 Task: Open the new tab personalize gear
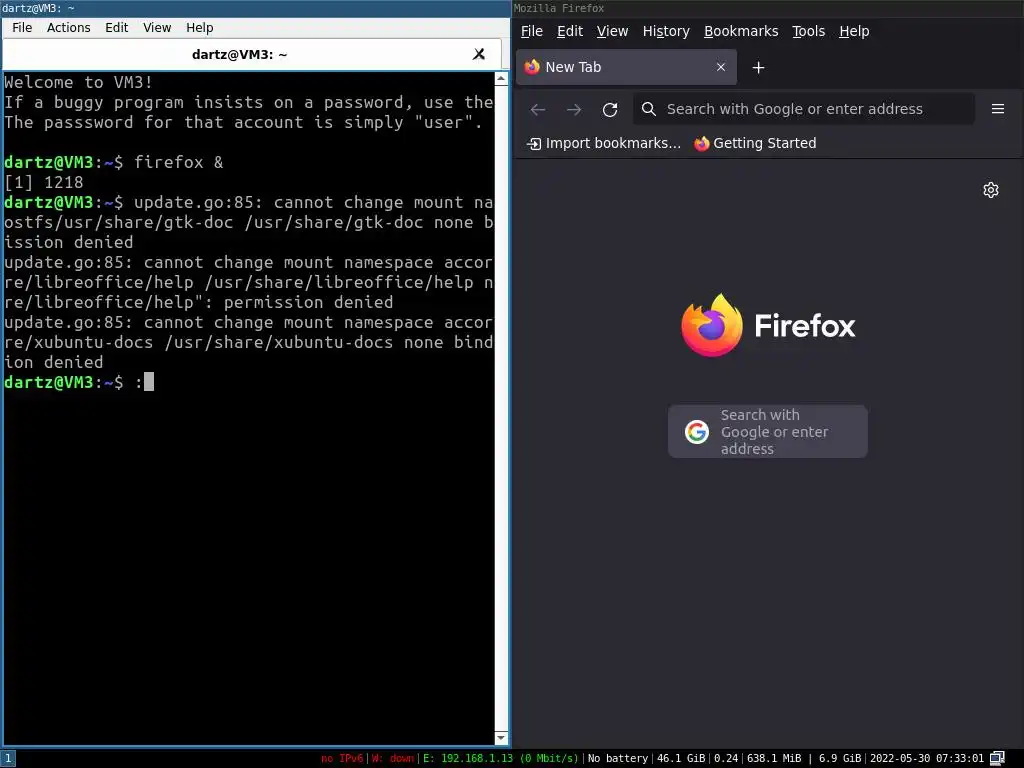point(991,189)
